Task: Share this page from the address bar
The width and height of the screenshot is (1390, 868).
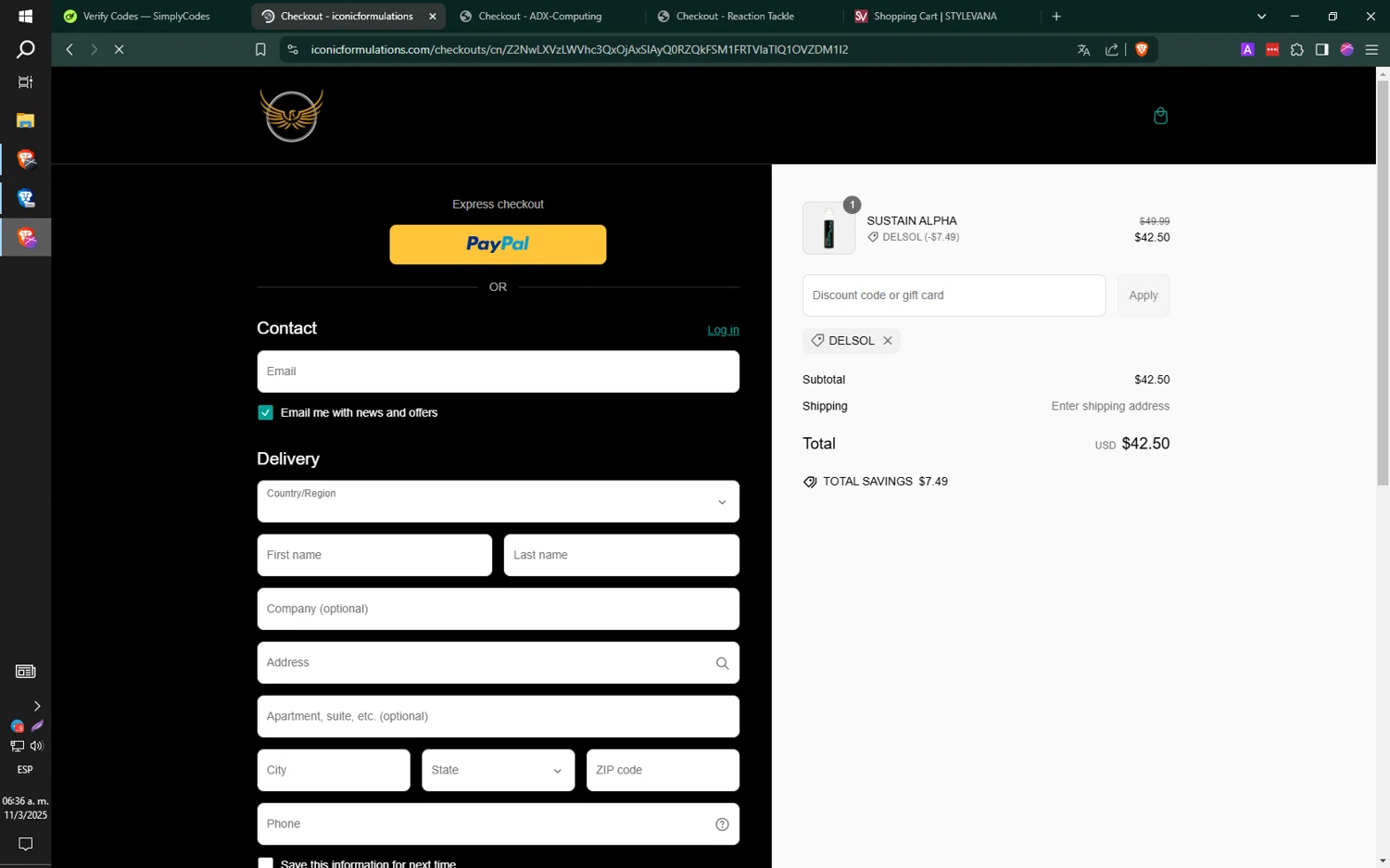Action: coord(1112,50)
